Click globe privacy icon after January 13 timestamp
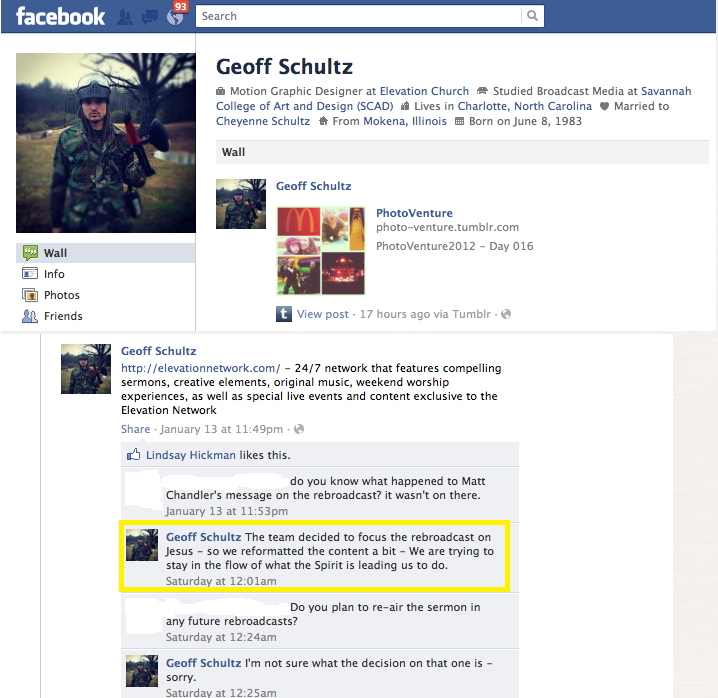The height and width of the screenshot is (698, 718). pos(299,429)
